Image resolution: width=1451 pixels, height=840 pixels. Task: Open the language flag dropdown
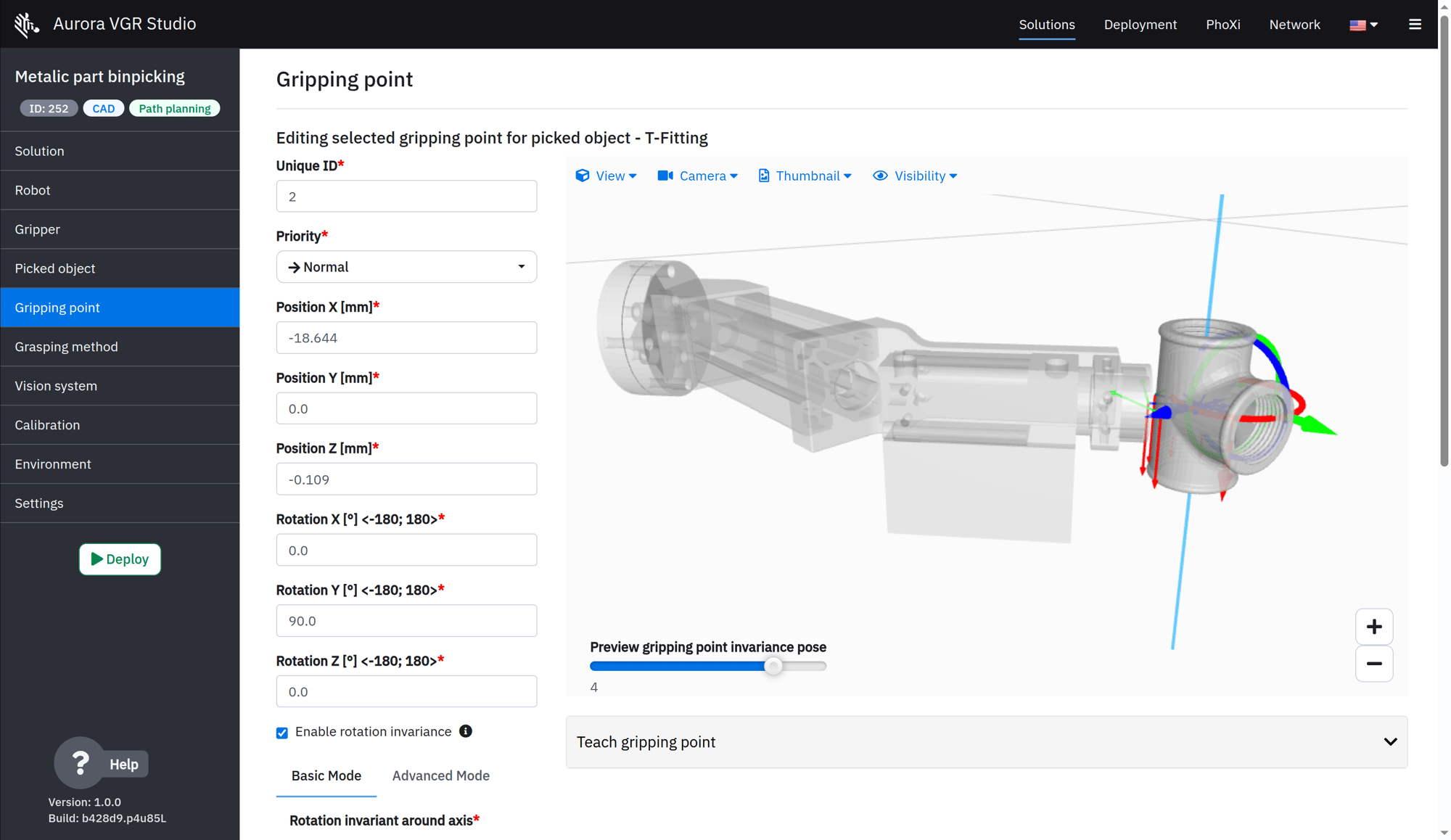(x=1363, y=25)
